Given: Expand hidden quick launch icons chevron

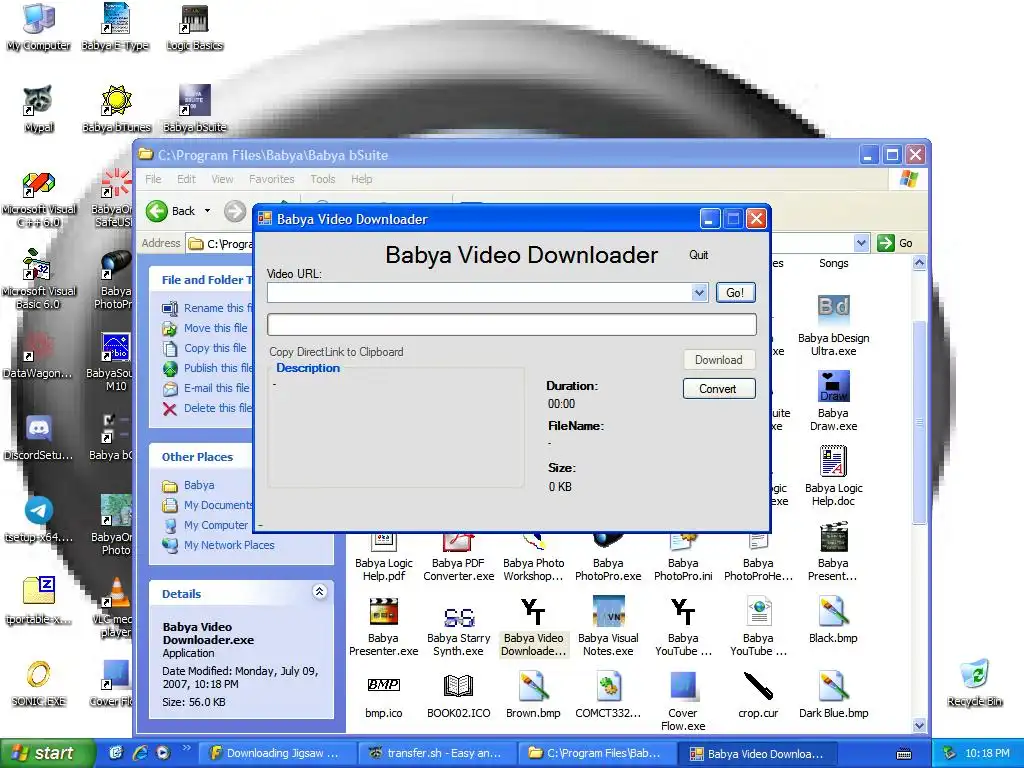Looking at the screenshot, I should pyautogui.click(x=187, y=748).
